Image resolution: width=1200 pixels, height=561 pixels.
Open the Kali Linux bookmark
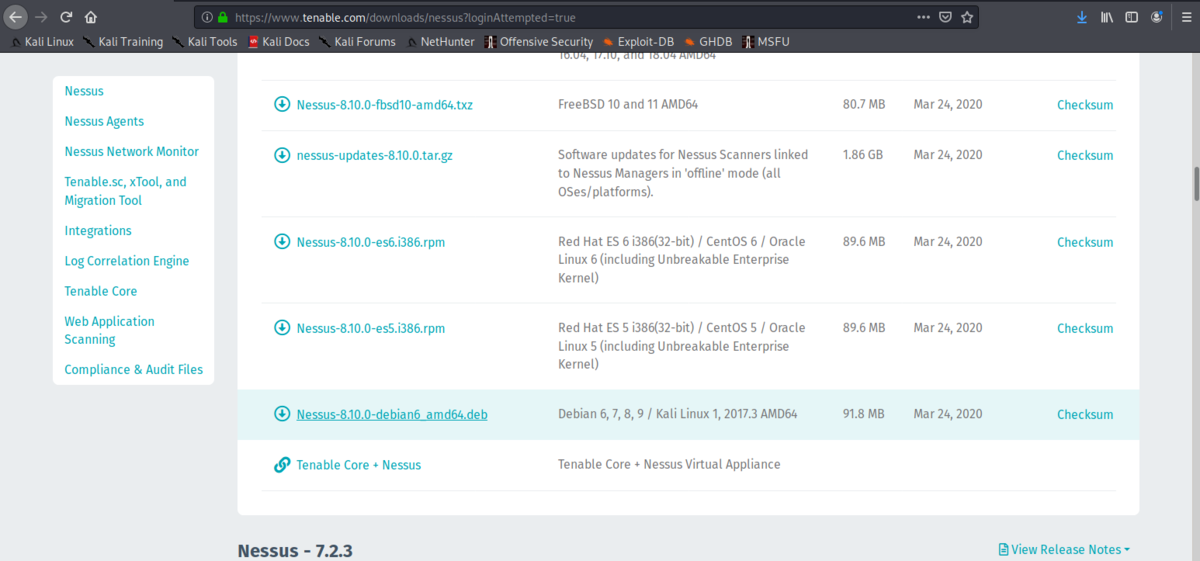(42, 42)
